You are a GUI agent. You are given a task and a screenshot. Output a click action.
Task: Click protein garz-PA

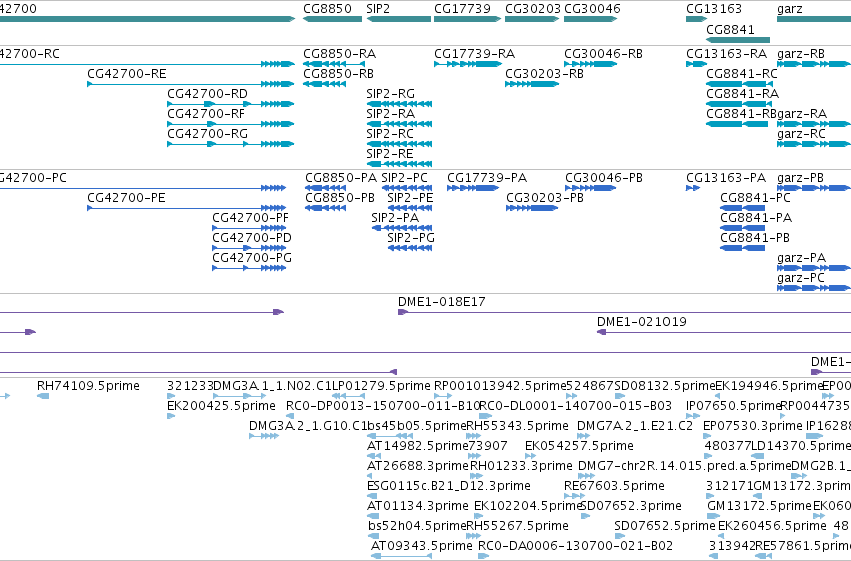(814, 269)
